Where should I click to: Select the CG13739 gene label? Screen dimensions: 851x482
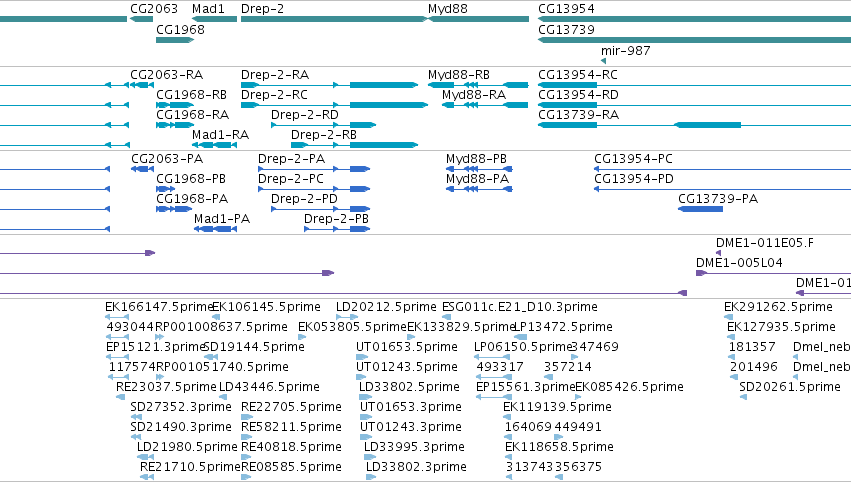(566, 29)
